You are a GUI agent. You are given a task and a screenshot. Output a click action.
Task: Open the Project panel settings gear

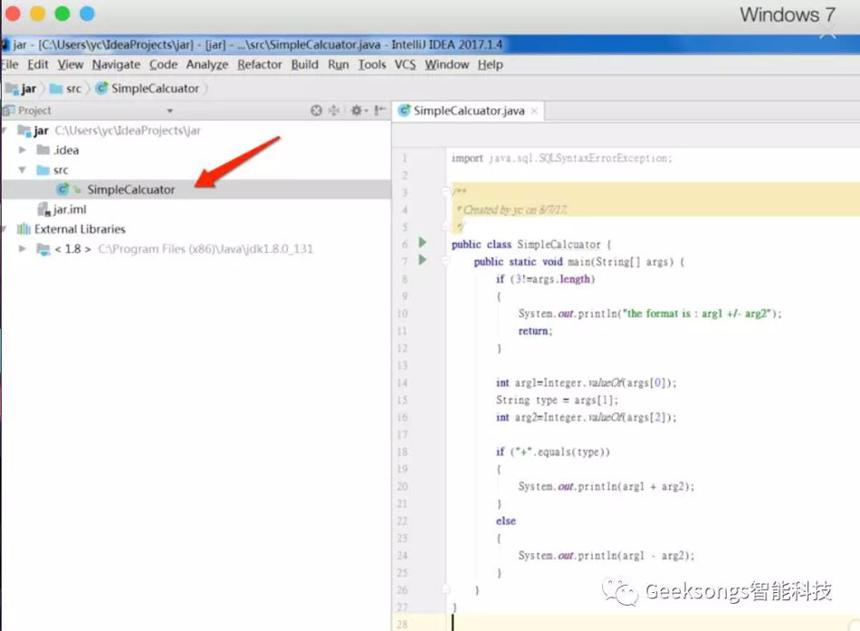(357, 110)
